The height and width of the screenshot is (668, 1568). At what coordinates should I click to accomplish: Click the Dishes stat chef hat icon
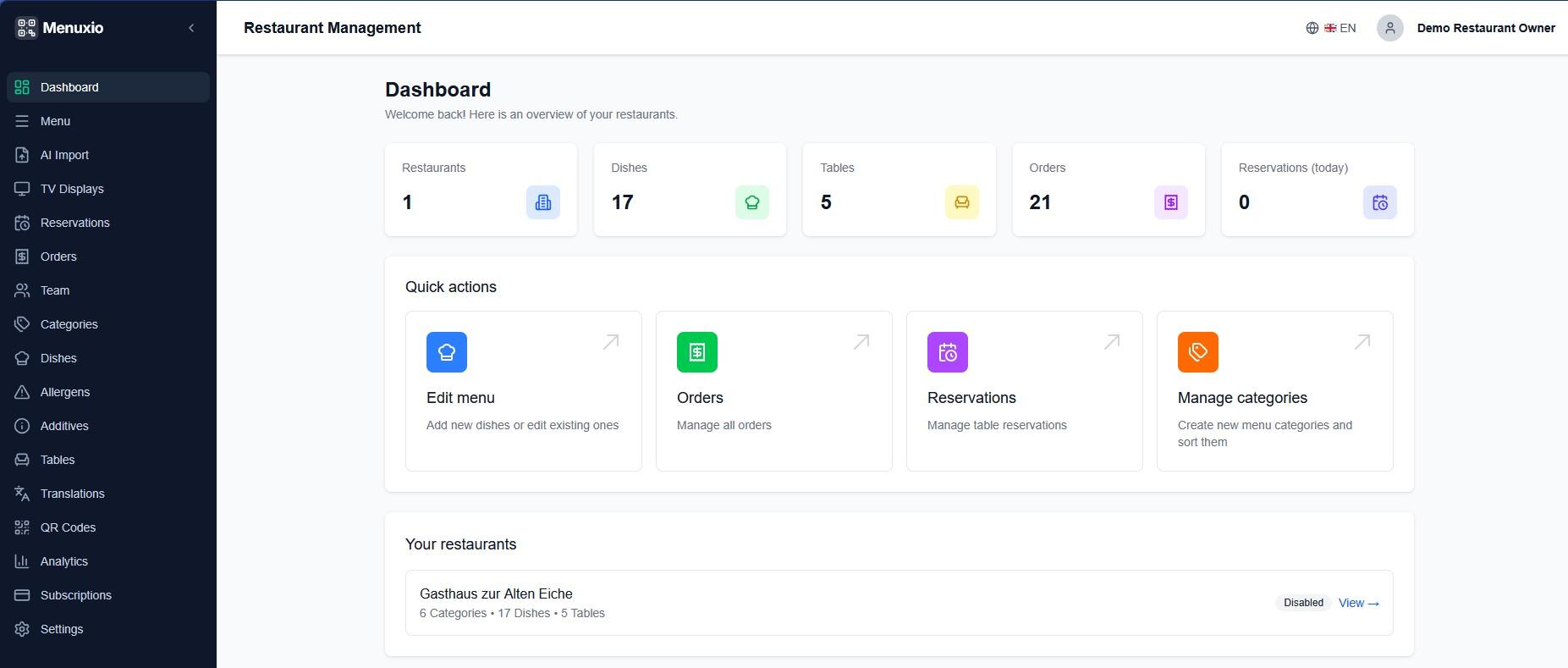pos(752,202)
